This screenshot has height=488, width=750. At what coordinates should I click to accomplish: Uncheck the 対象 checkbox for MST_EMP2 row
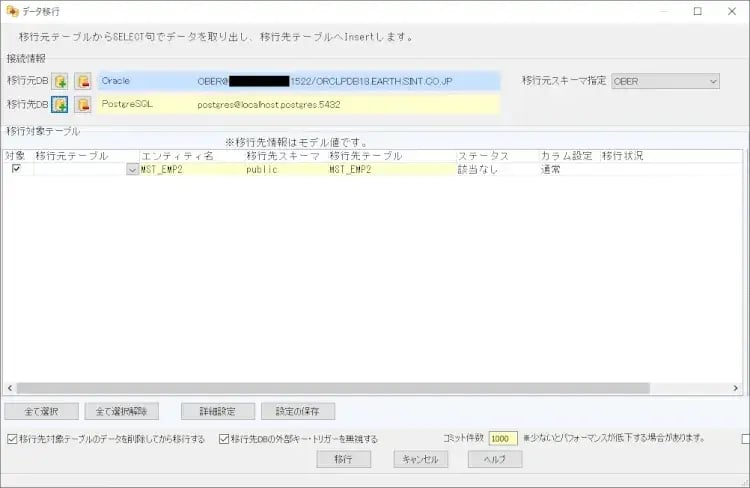15,169
